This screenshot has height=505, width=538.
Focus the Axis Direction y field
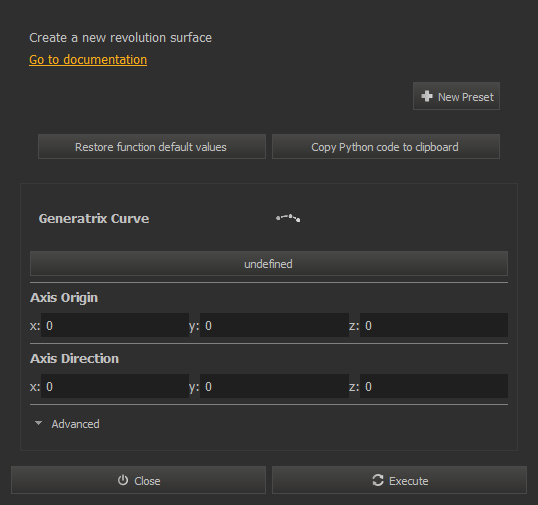(x=274, y=386)
